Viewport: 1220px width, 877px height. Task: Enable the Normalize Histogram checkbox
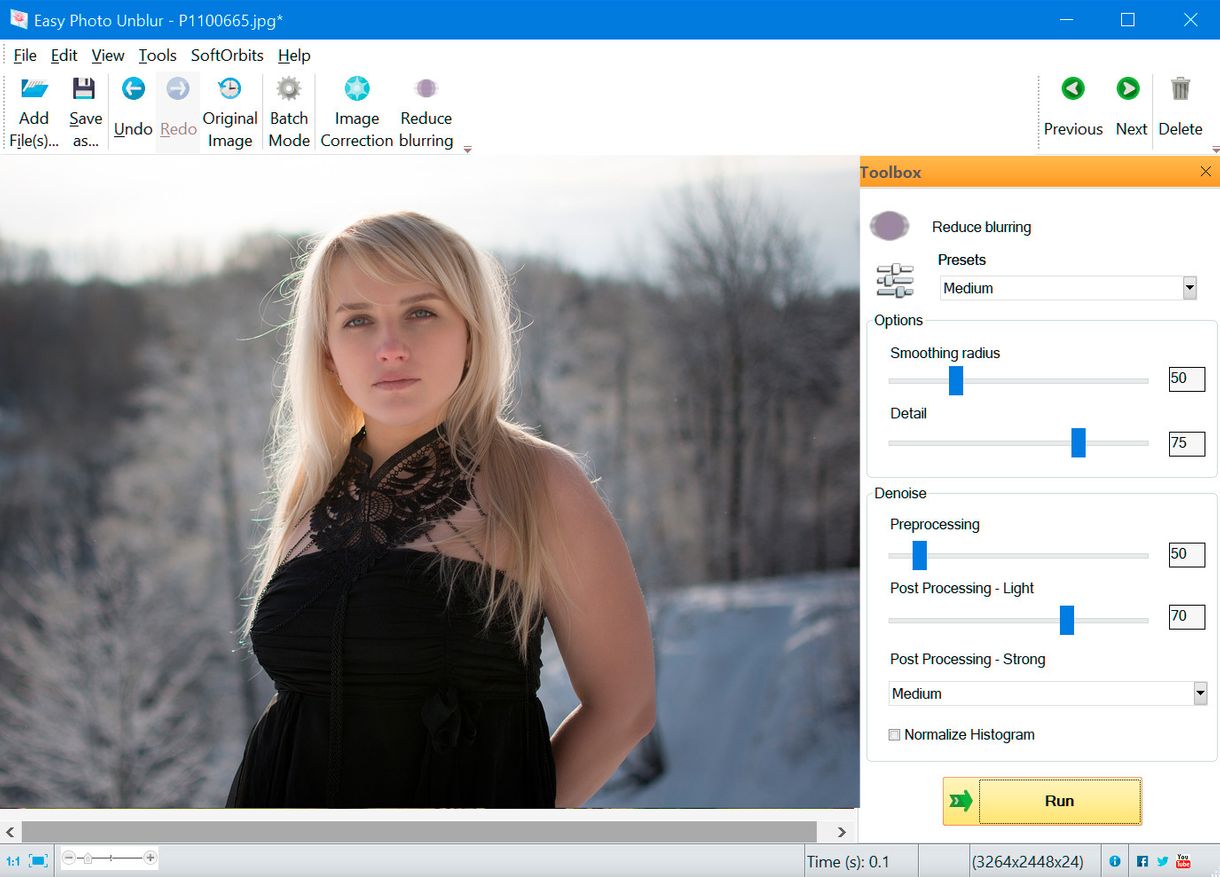pos(895,735)
